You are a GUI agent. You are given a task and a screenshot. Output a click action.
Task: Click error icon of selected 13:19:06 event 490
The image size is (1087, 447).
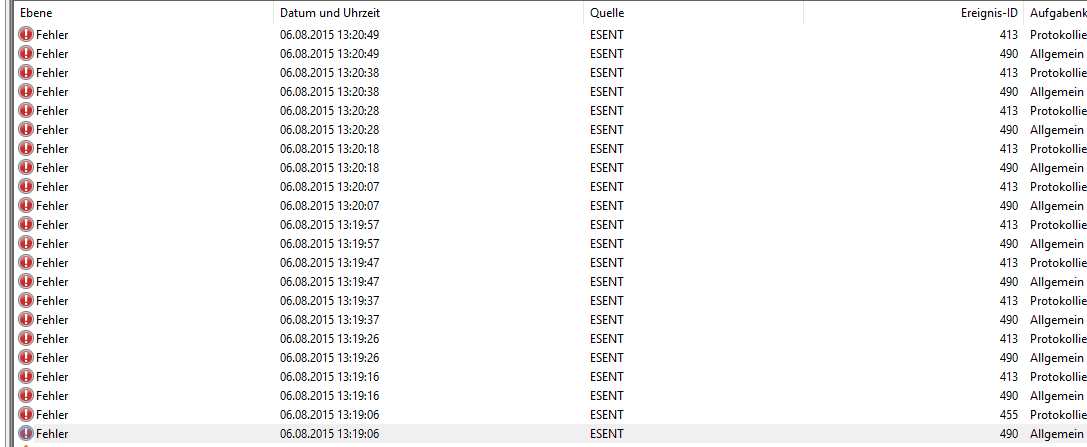coord(26,433)
